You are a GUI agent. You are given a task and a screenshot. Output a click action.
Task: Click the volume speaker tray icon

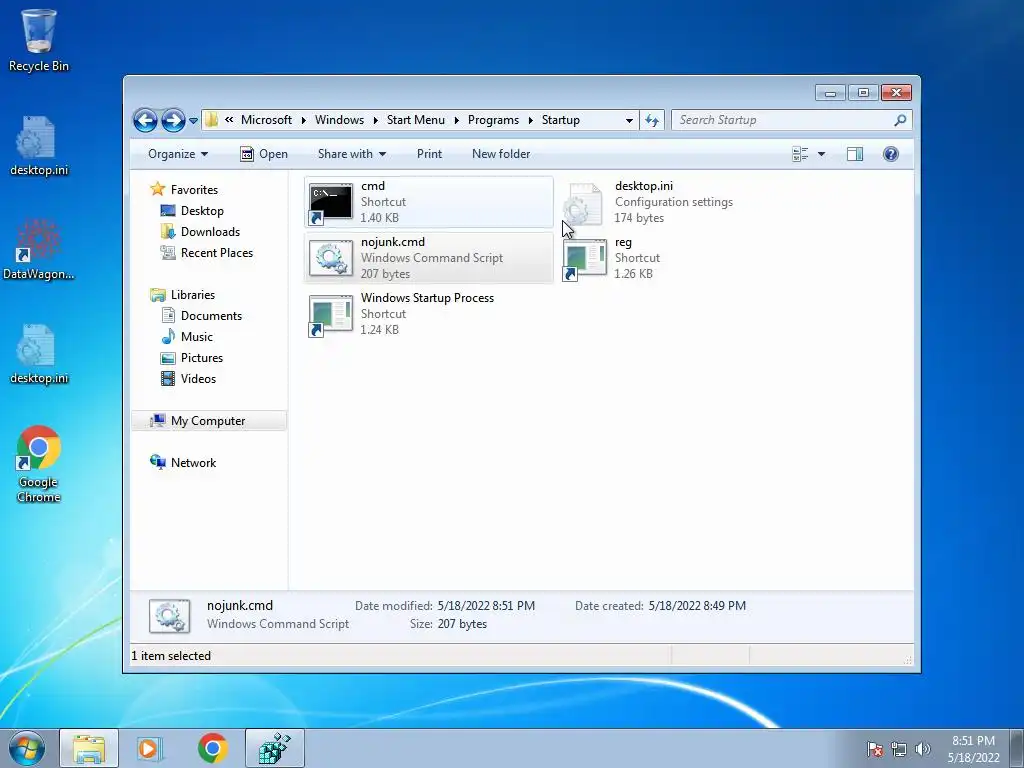point(922,749)
